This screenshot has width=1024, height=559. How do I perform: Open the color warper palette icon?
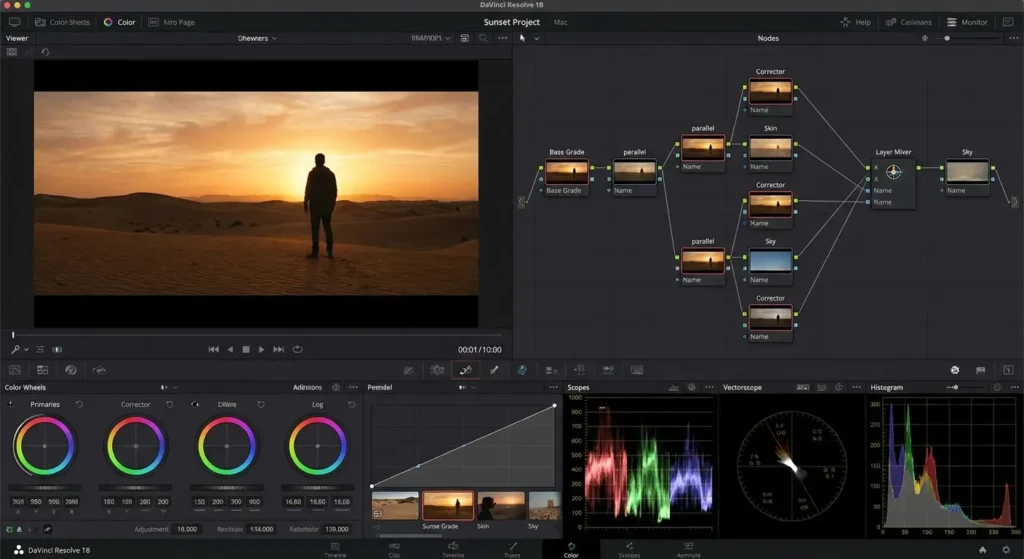pos(437,370)
